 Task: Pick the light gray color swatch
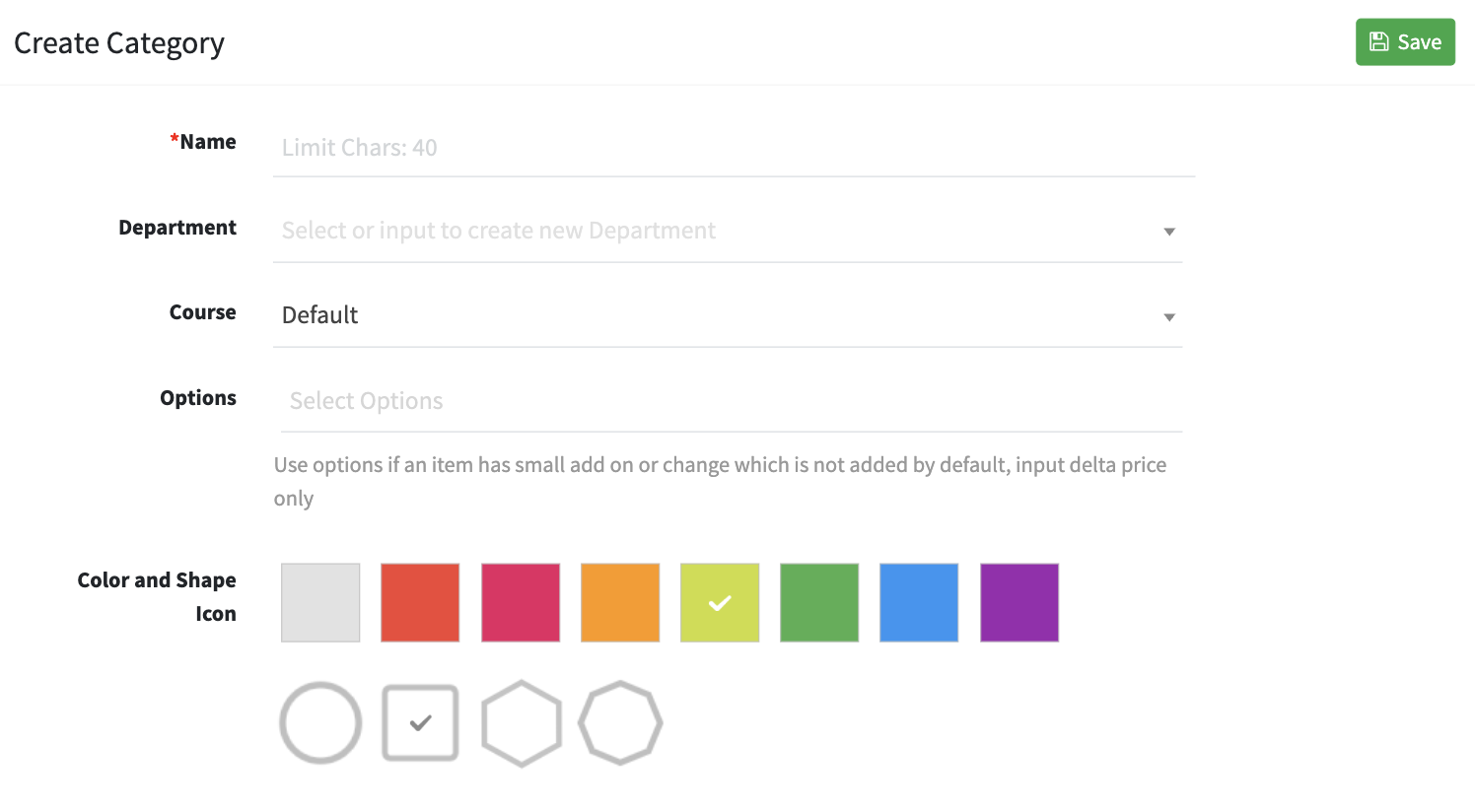click(320, 602)
